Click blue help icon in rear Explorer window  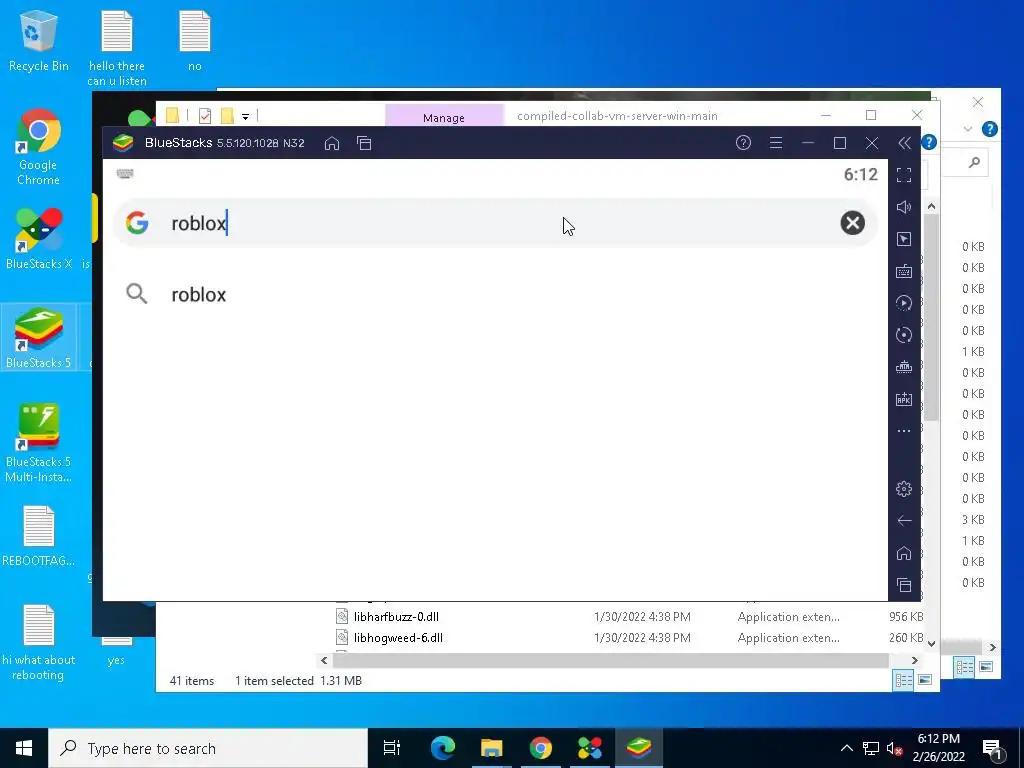tap(989, 129)
